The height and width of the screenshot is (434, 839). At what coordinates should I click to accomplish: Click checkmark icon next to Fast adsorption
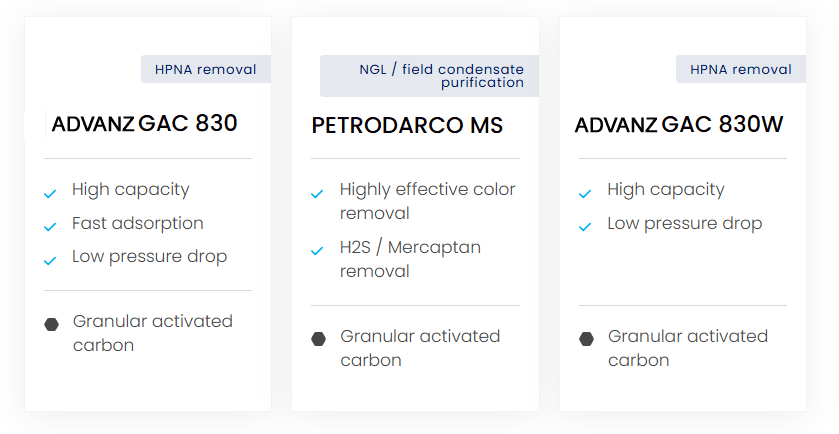point(50,227)
